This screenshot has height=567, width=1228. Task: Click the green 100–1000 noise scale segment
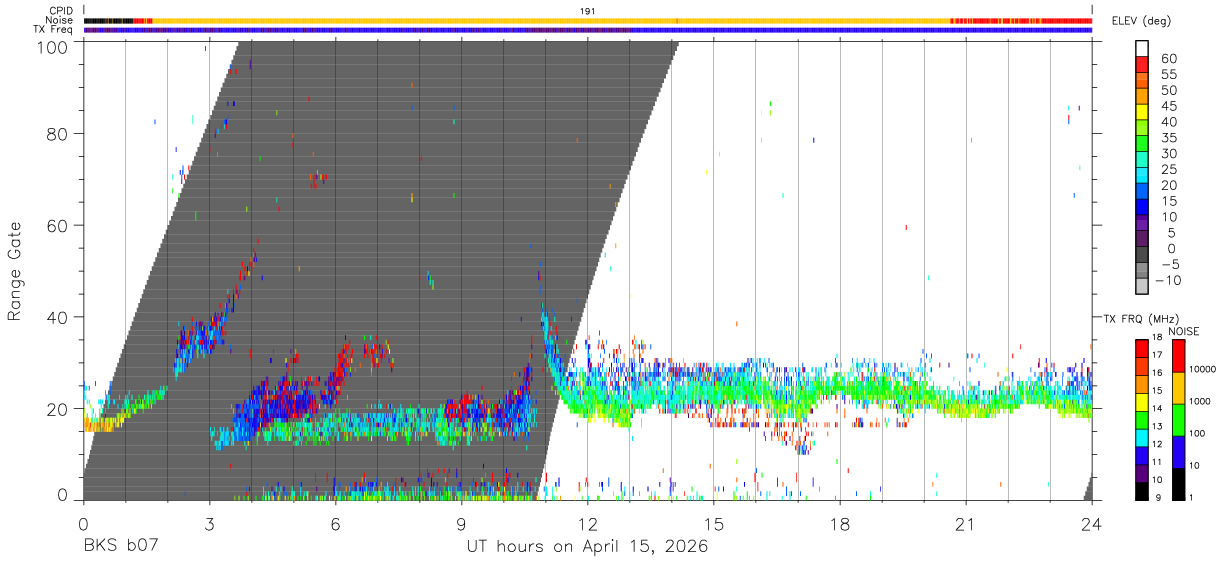[1178, 418]
